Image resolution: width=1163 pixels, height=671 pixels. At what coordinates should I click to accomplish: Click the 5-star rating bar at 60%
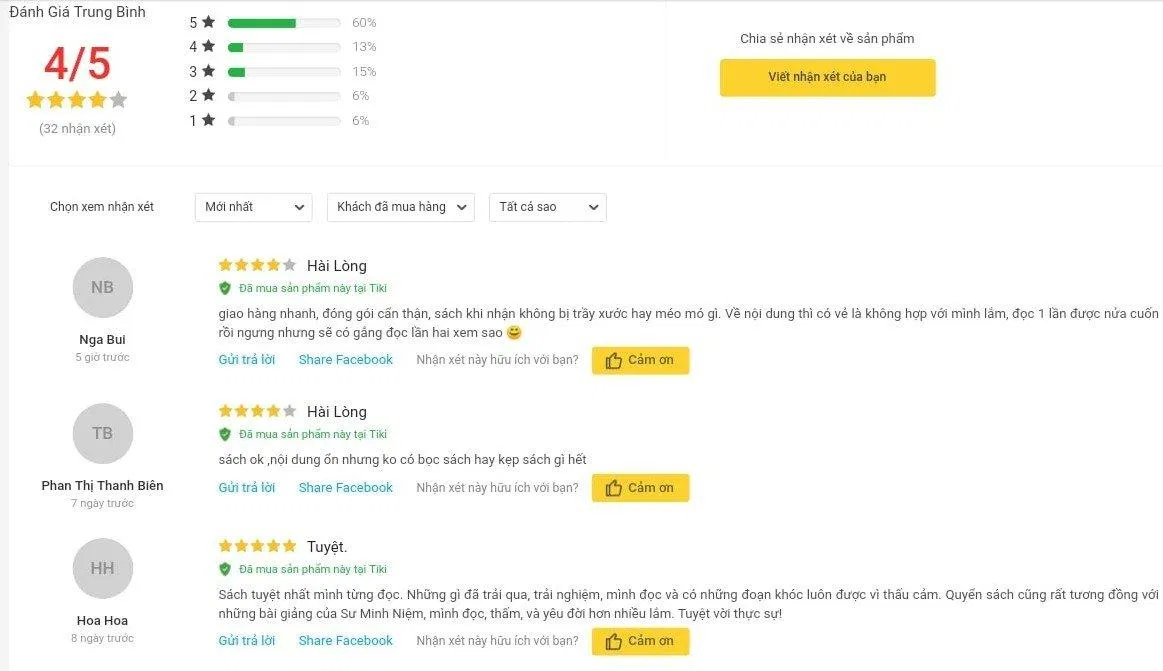pos(283,23)
